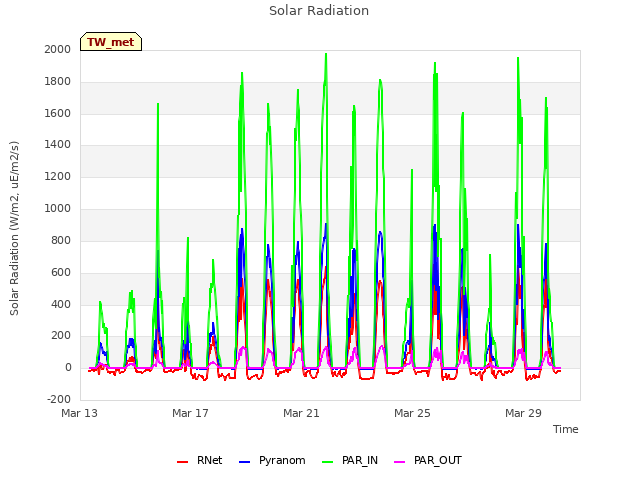This screenshot has height=480, width=640.
Task: Click the Time x-axis title
Action: point(566,429)
